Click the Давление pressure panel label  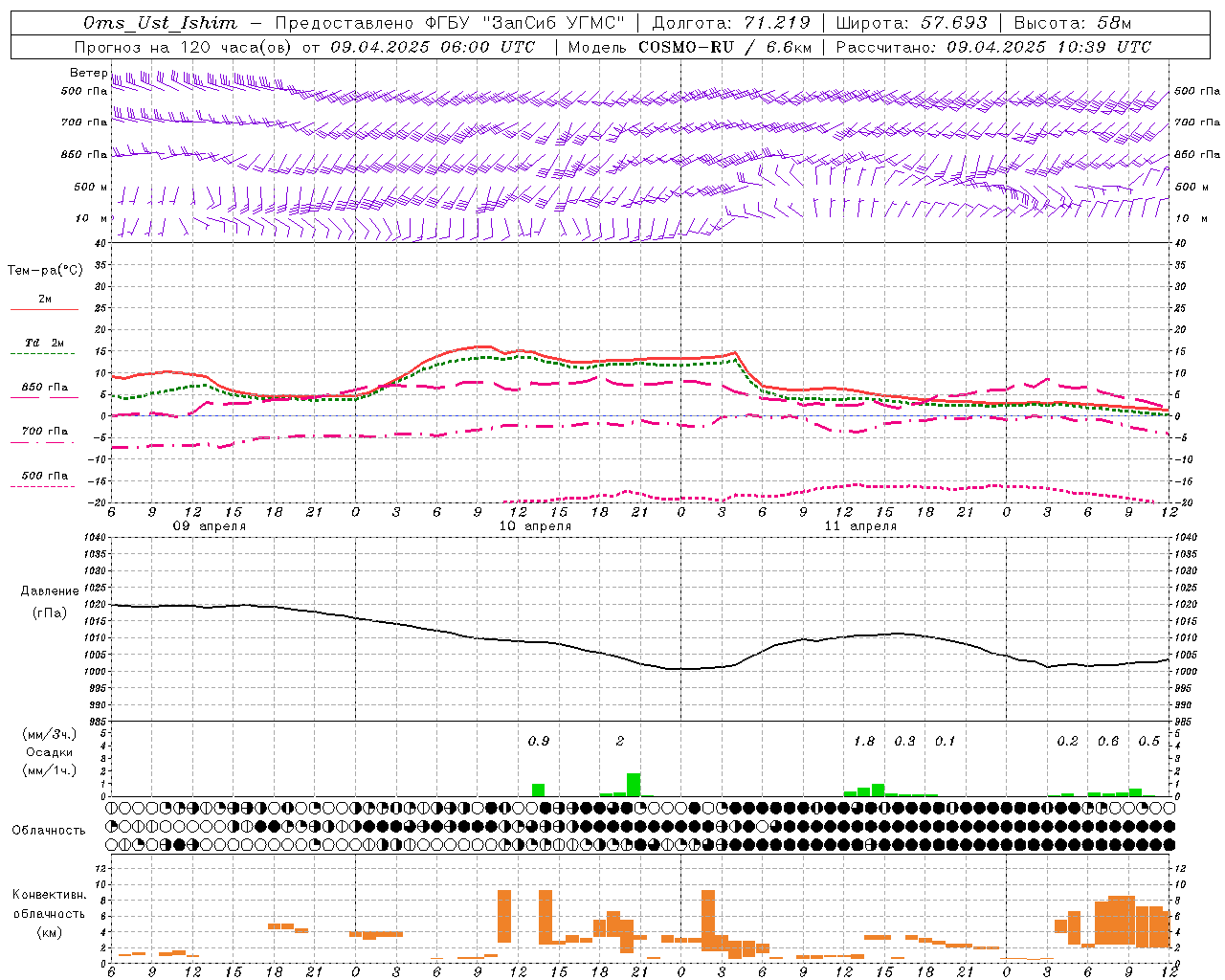pyautogui.click(x=51, y=590)
